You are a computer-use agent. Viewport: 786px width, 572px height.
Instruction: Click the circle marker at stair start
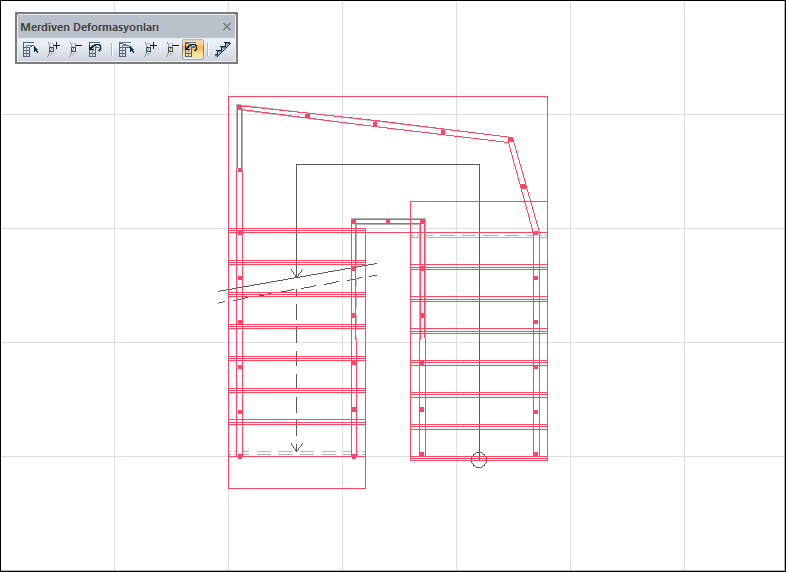pyautogui.click(x=479, y=459)
